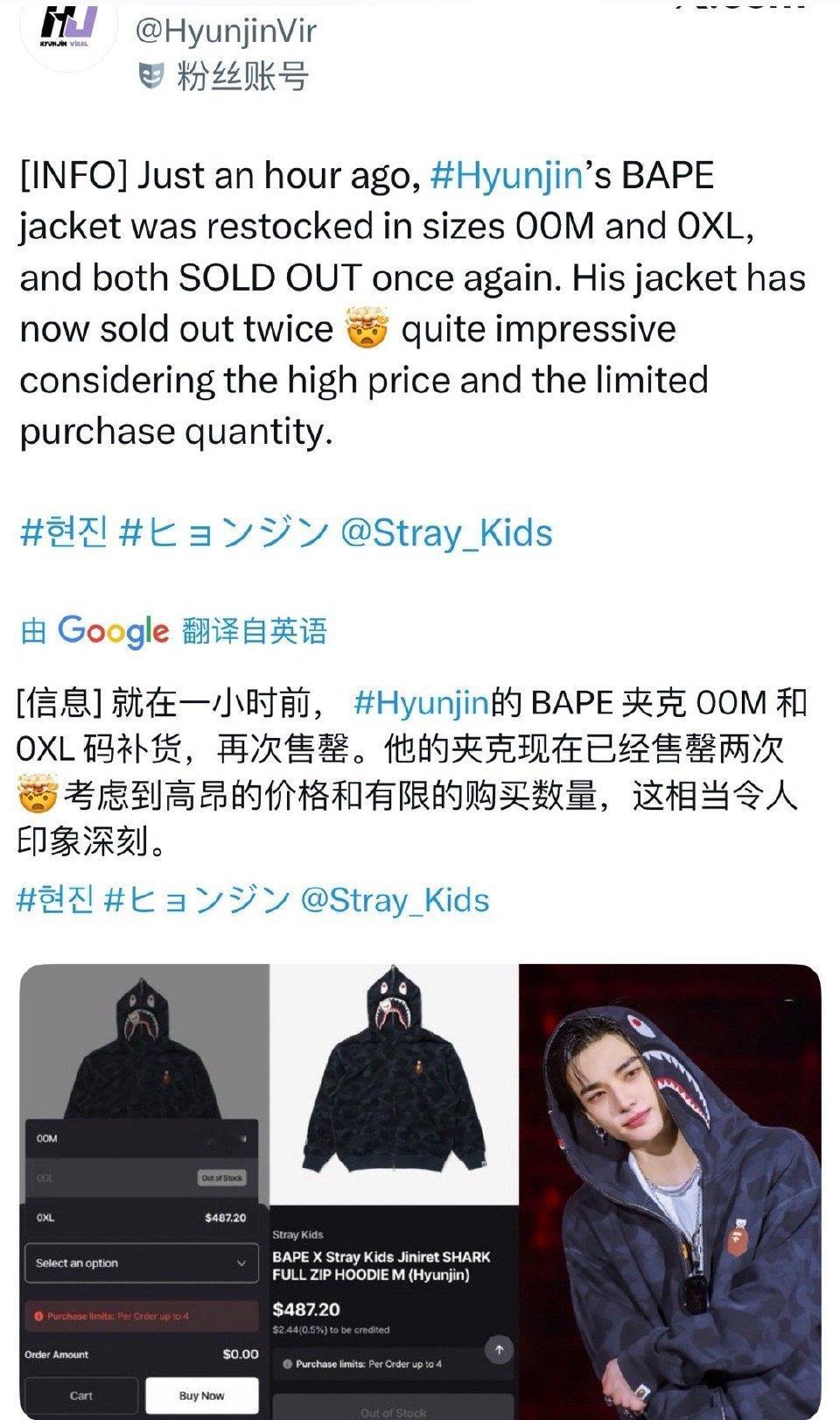
Task: Click the Cart button
Action: click(x=81, y=1395)
